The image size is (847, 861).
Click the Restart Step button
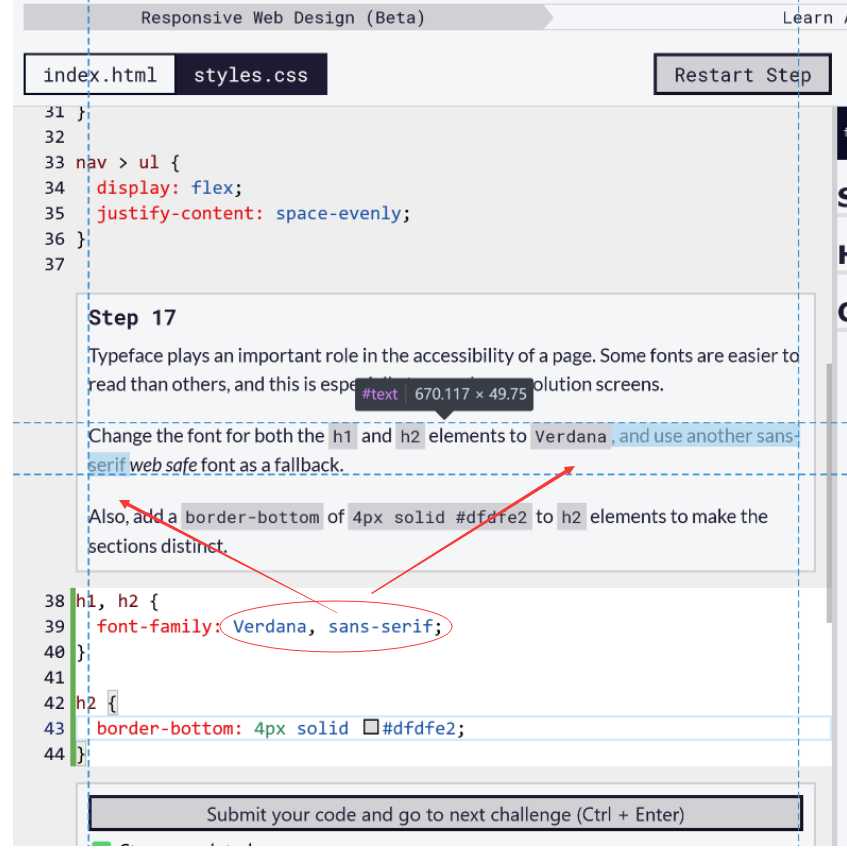coord(742,74)
